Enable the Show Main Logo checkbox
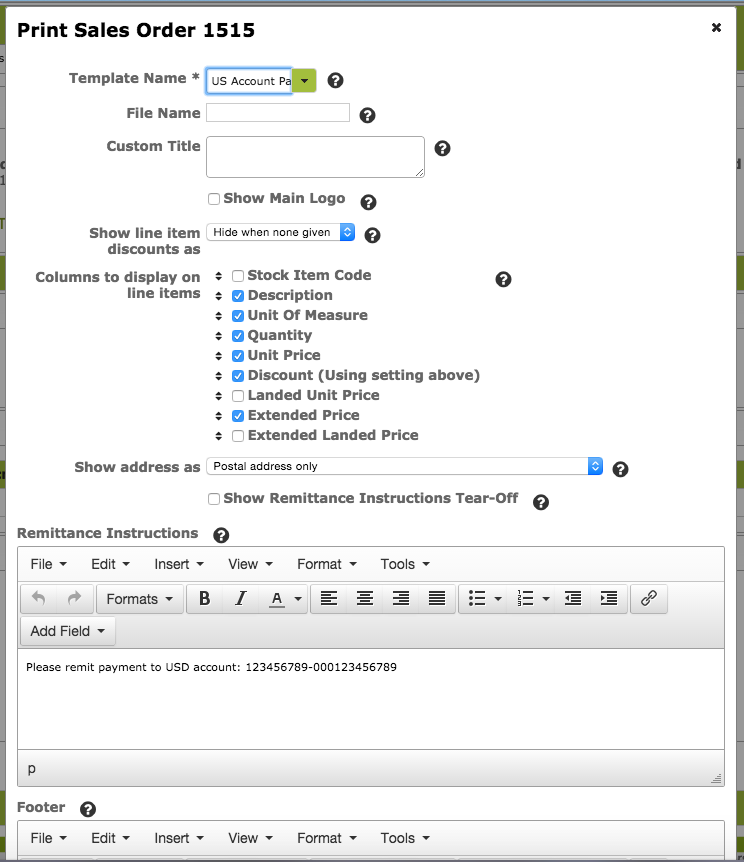The height and width of the screenshot is (862, 744). pyautogui.click(x=214, y=199)
